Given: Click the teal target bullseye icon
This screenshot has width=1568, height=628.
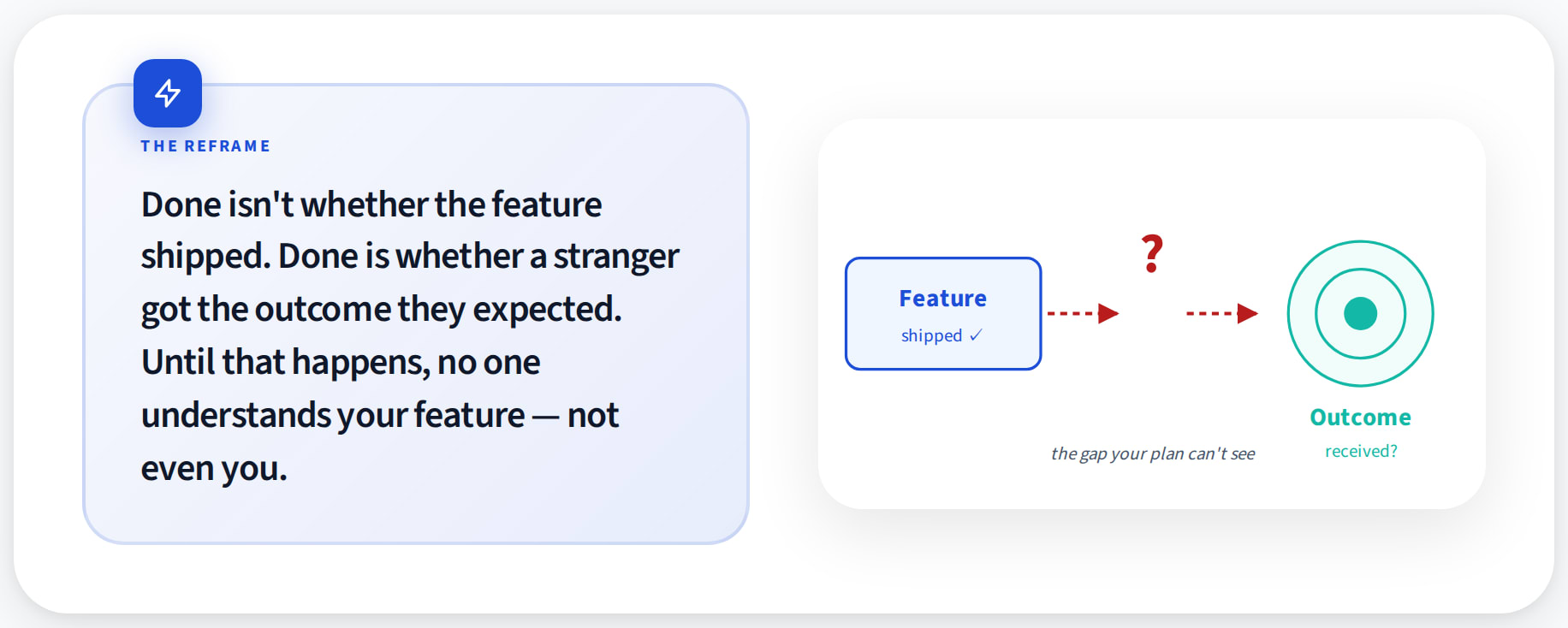Looking at the screenshot, I should click(x=1361, y=313).
